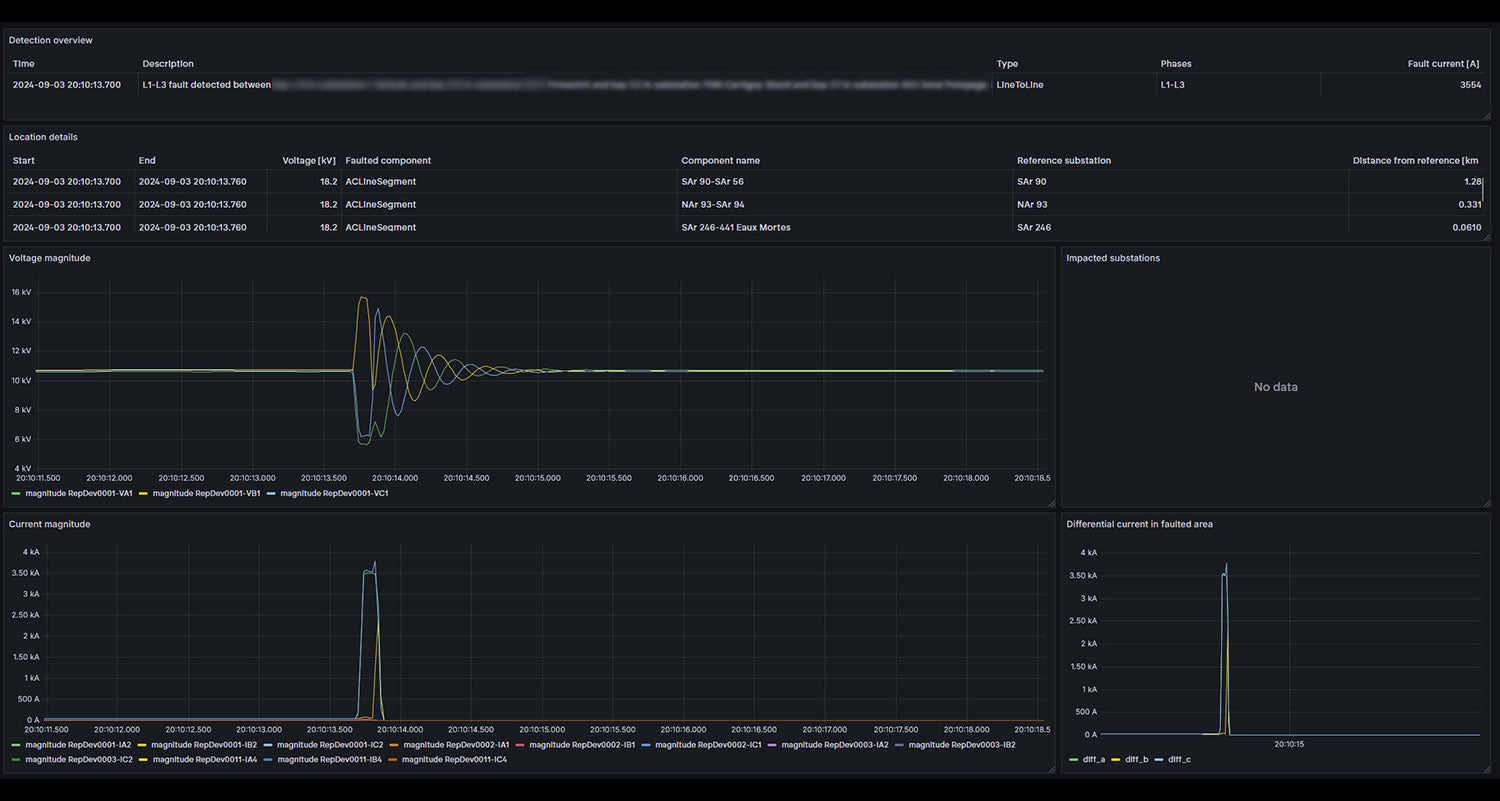
Task: Click resize handle of Voltage magnitude panel
Action: click(1051, 503)
